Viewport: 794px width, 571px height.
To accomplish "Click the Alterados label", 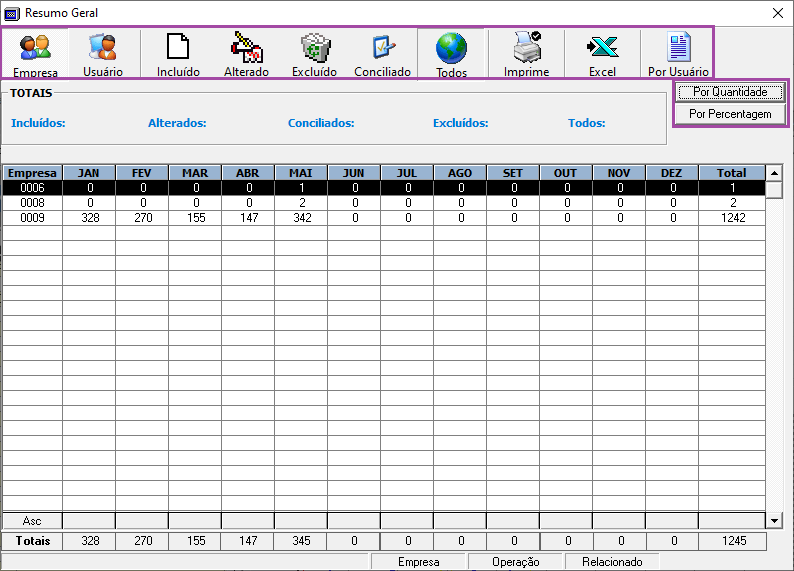I will (x=177, y=123).
